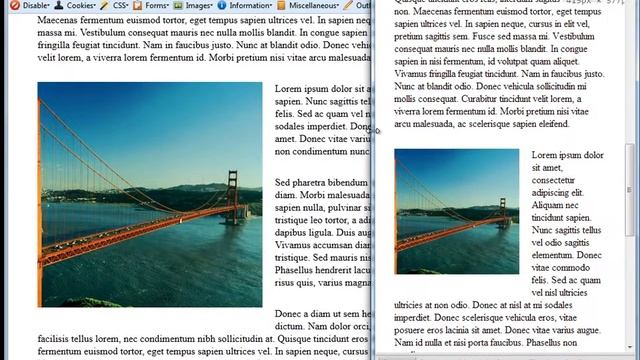Open the Information toolbar menu

244,5
